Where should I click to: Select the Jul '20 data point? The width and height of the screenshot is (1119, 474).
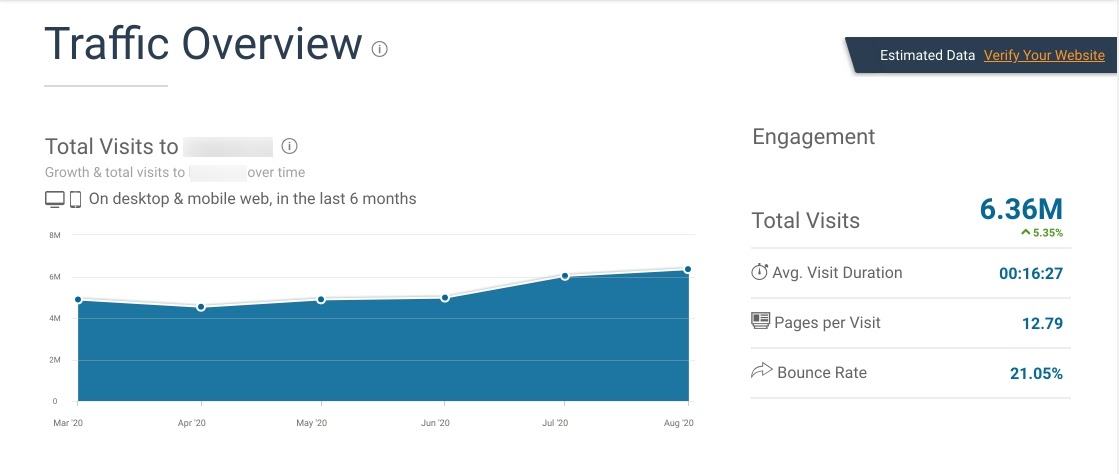click(x=564, y=276)
